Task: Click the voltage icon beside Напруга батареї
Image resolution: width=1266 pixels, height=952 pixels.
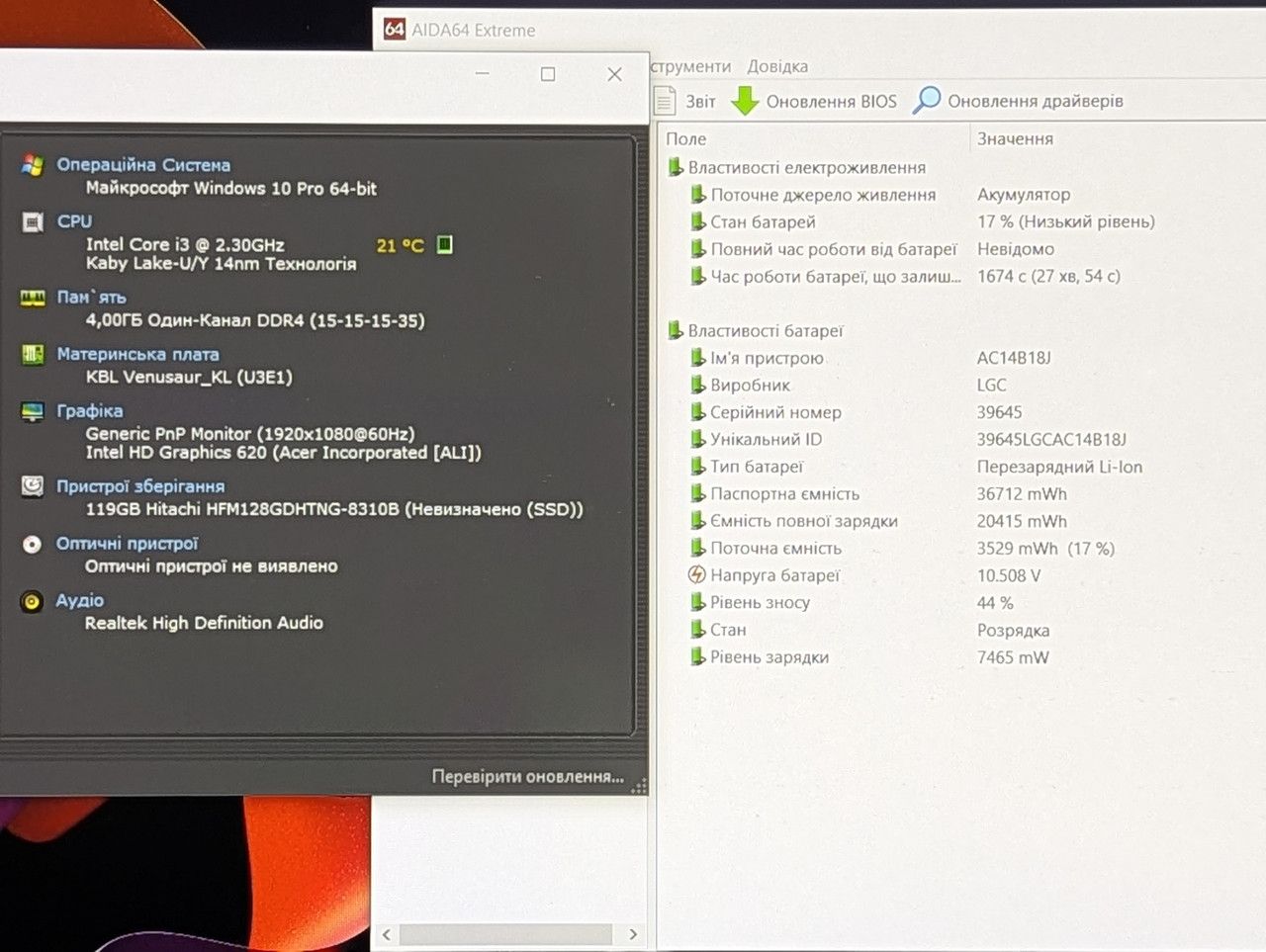Action: point(697,575)
